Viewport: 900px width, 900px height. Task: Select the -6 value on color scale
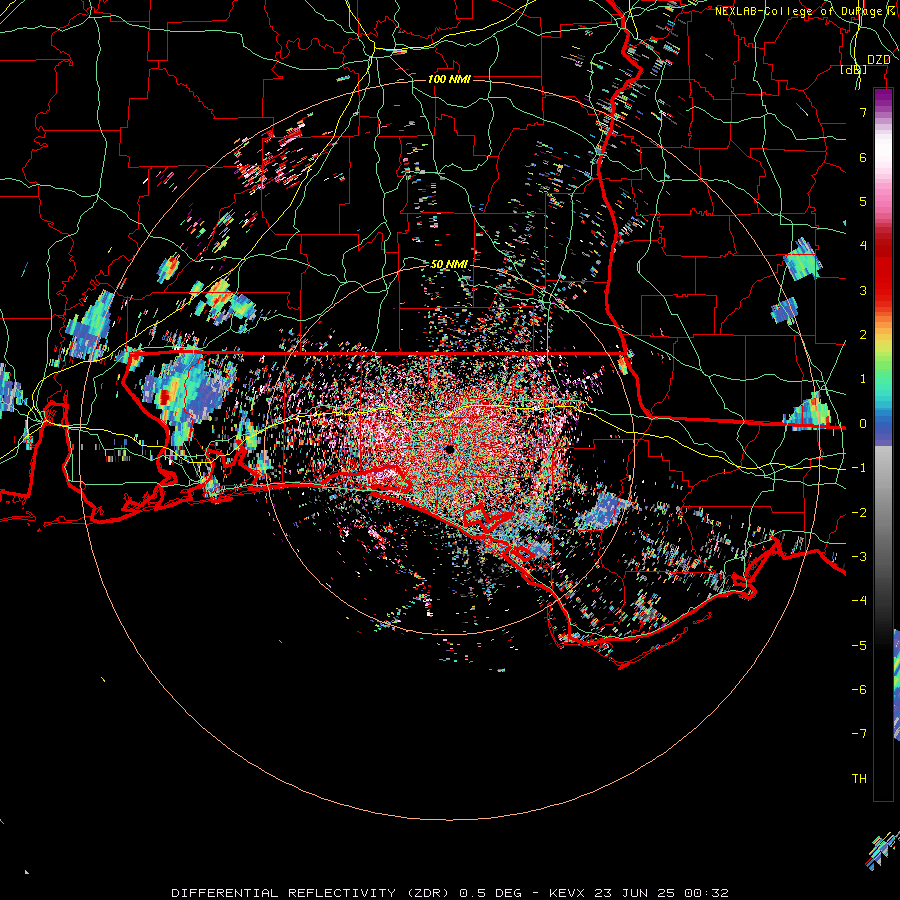pos(859,690)
